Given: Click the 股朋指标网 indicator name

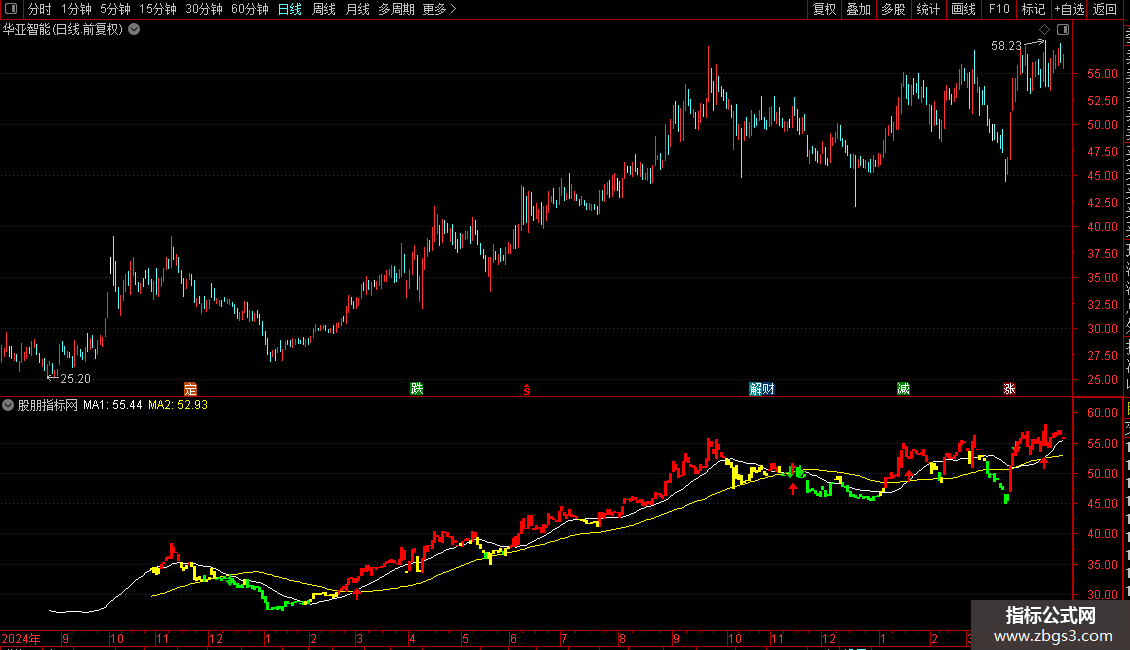Looking at the screenshot, I should coord(48,405).
